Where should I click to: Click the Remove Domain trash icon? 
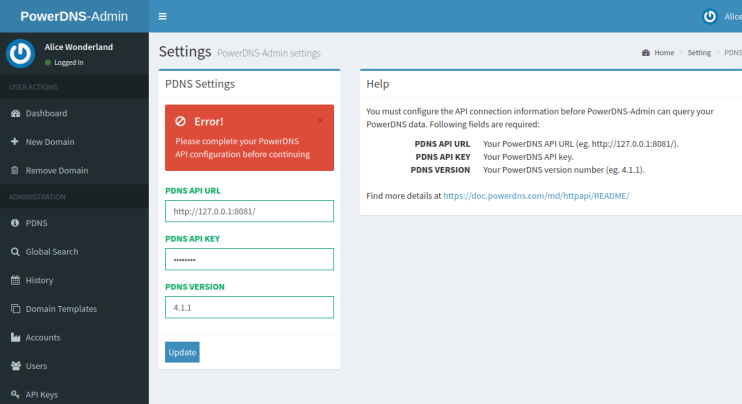coord(15,170)
